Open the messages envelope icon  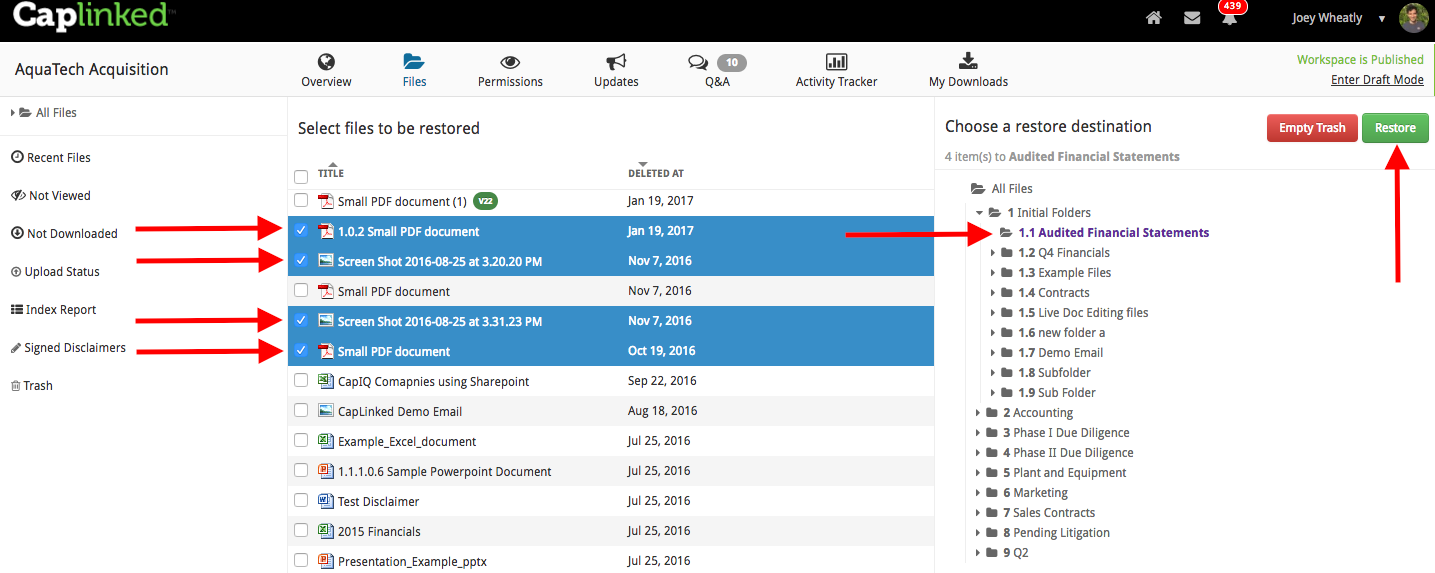point(1192,18)
